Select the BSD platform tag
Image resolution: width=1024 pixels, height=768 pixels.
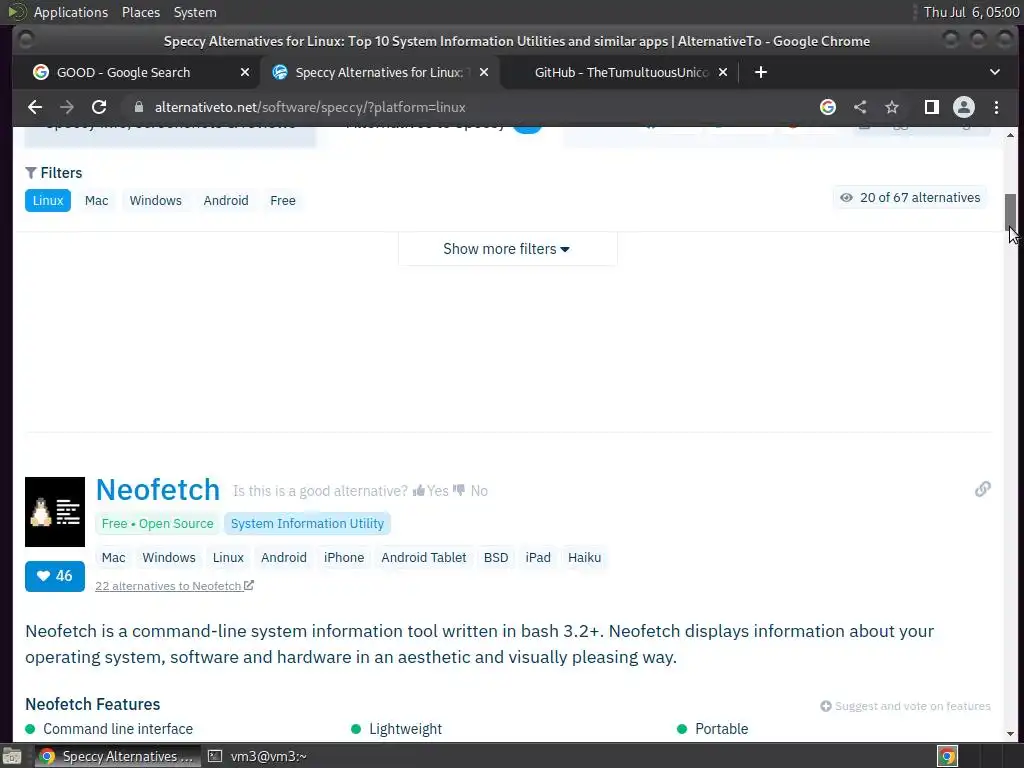click(x=496, y=558)
